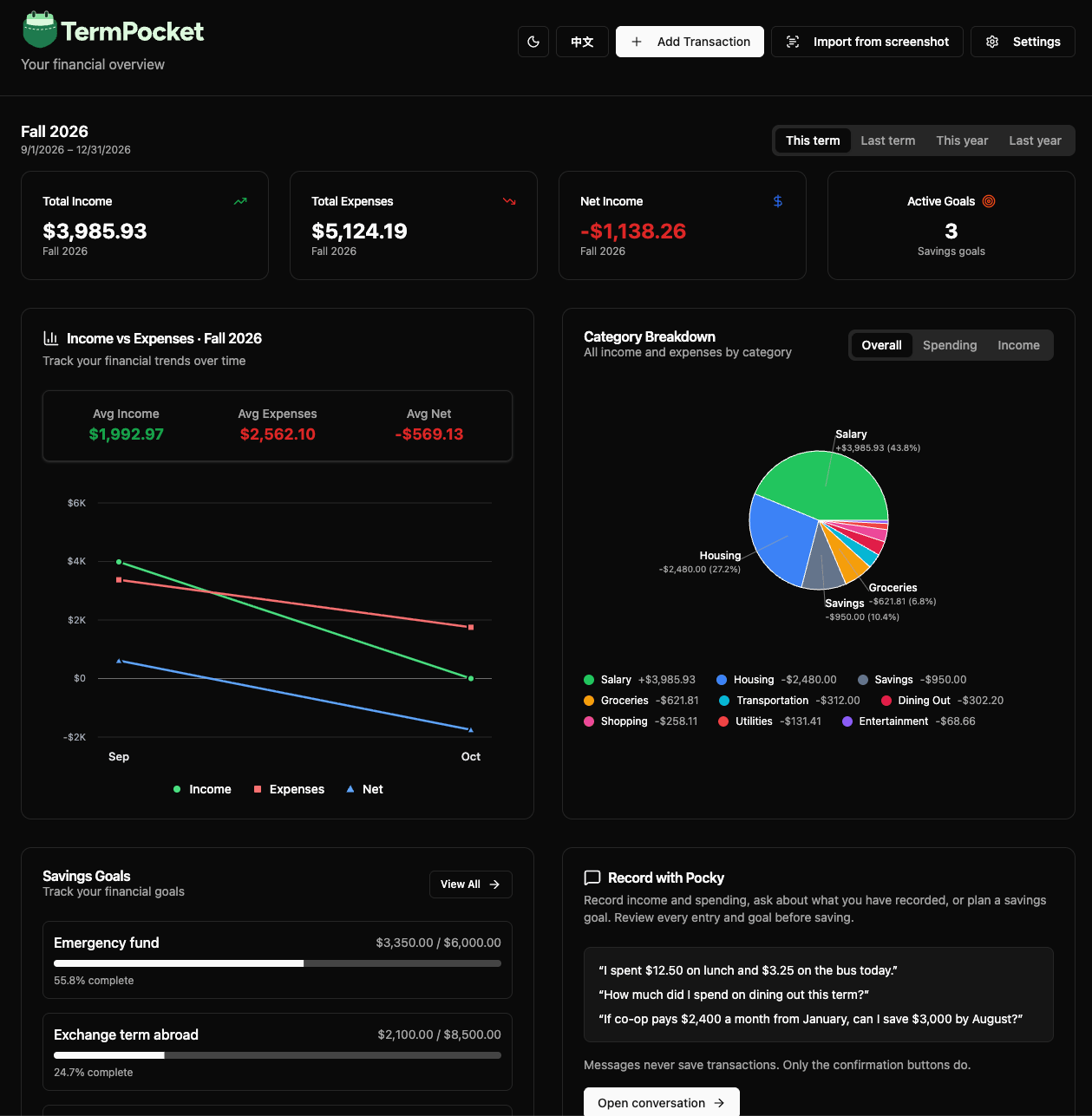Viewport: 1092px width, 1116px height.
Task: Click blue Housing legend swatch
Action: [x=722, y=680]
